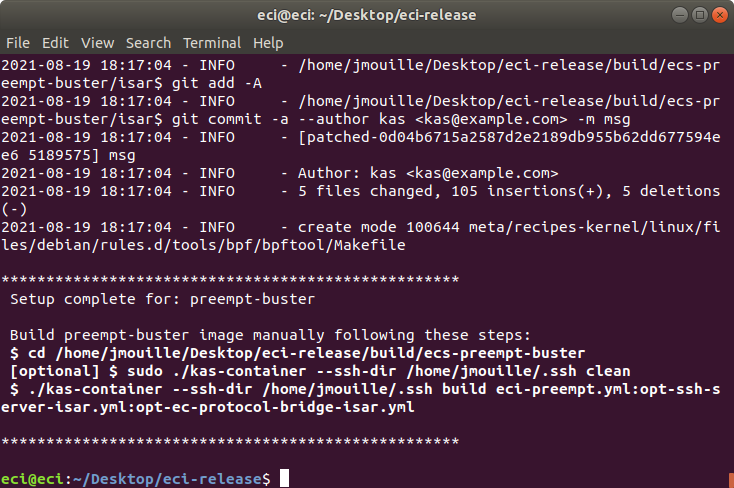Click the 'cd /home/jmouille/Desktop/eci-release/build/ecs-preempt-buster' command

tap(307, 353)
